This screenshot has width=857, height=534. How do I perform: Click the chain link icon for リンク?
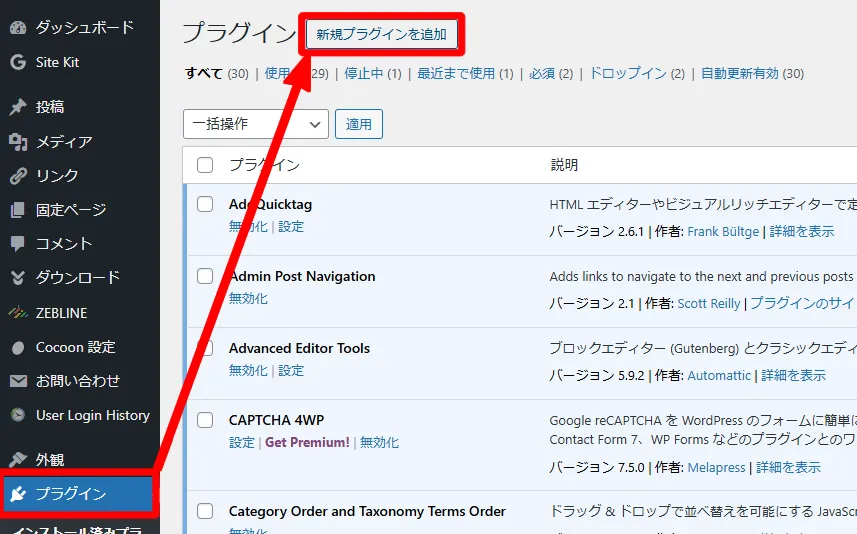click(x=17, y=176)
